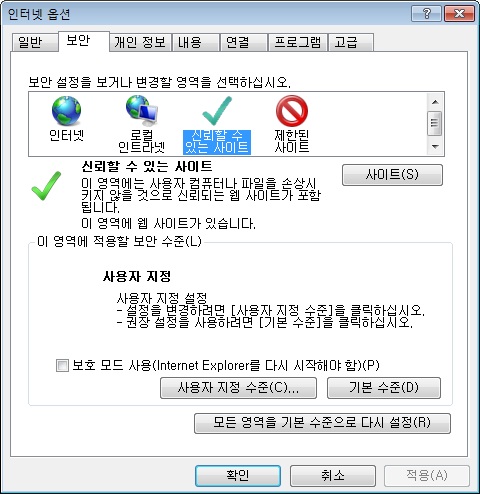Open 사용자 지정 수준(C) settings
The width and height of the screenshot is (480, 494).
click(x=238, y=388)
